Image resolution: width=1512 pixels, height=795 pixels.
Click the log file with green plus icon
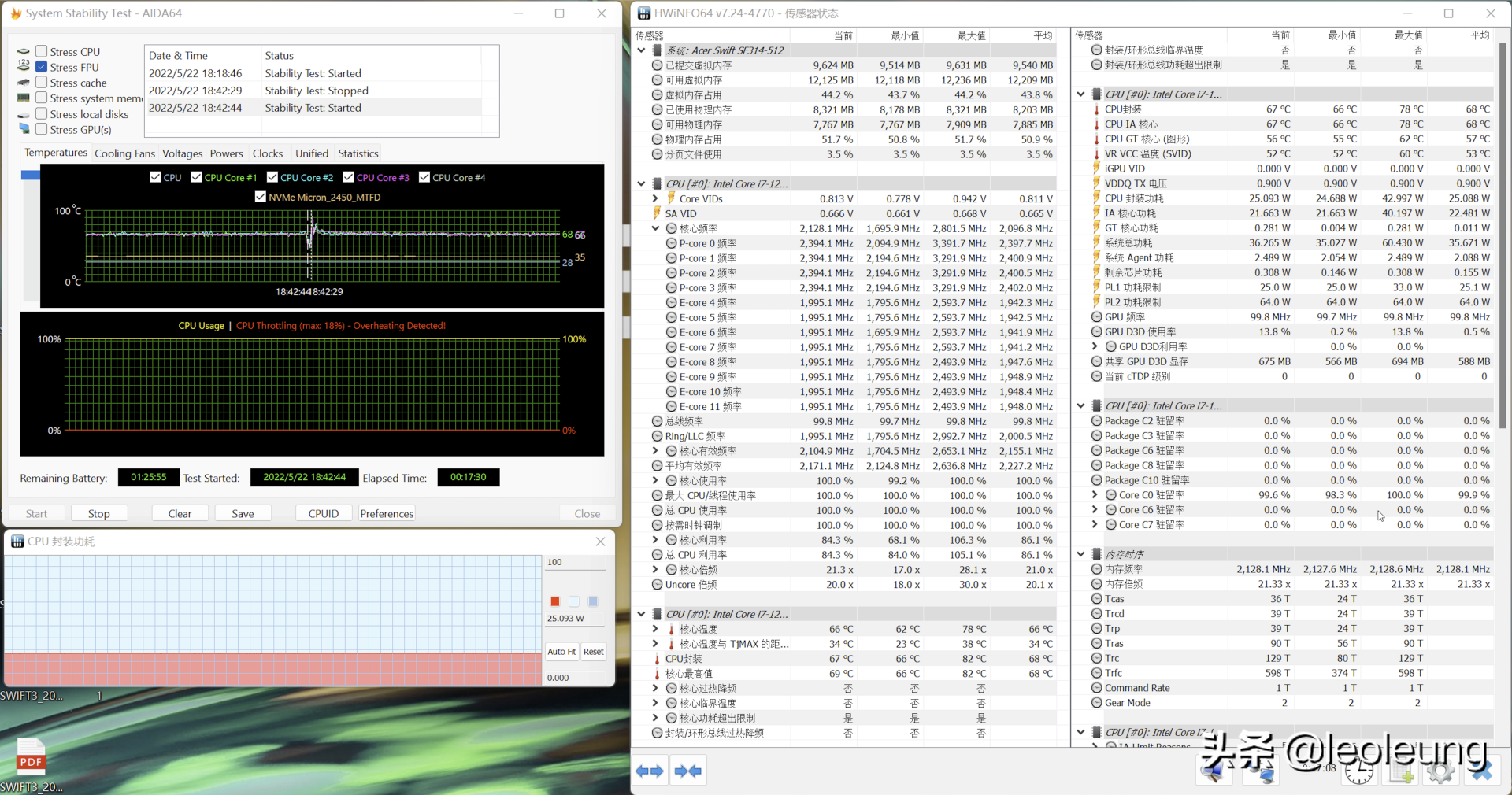(1402, 772)
